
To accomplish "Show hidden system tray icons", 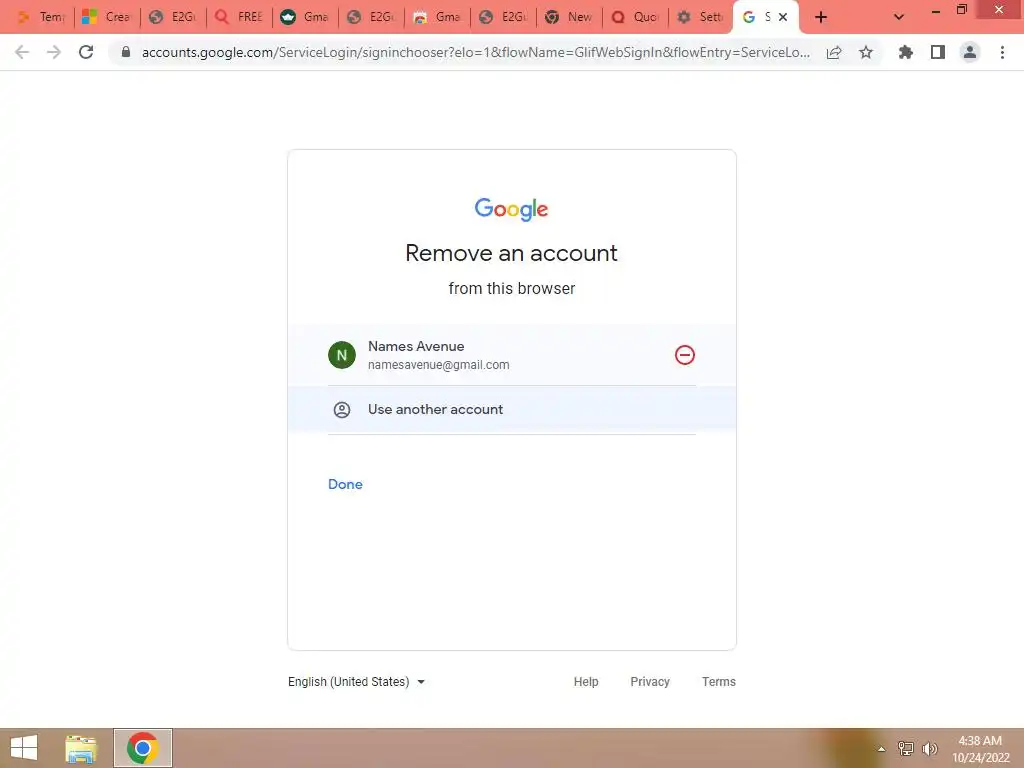I will click(x=881, y=749).
